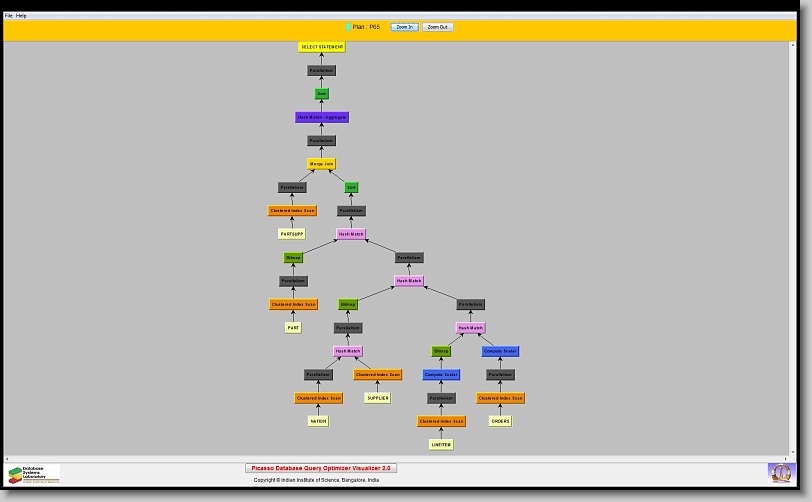Click the Hash Match - Aggregate node
The height and width of the screenshot is (502, 812).
click(322, 117)
